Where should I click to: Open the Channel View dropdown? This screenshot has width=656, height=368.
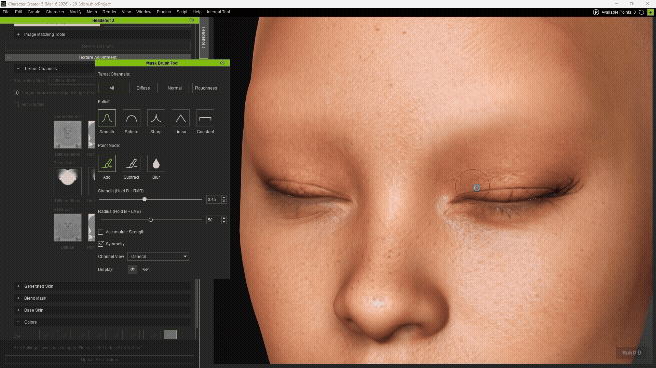[158, 256]
